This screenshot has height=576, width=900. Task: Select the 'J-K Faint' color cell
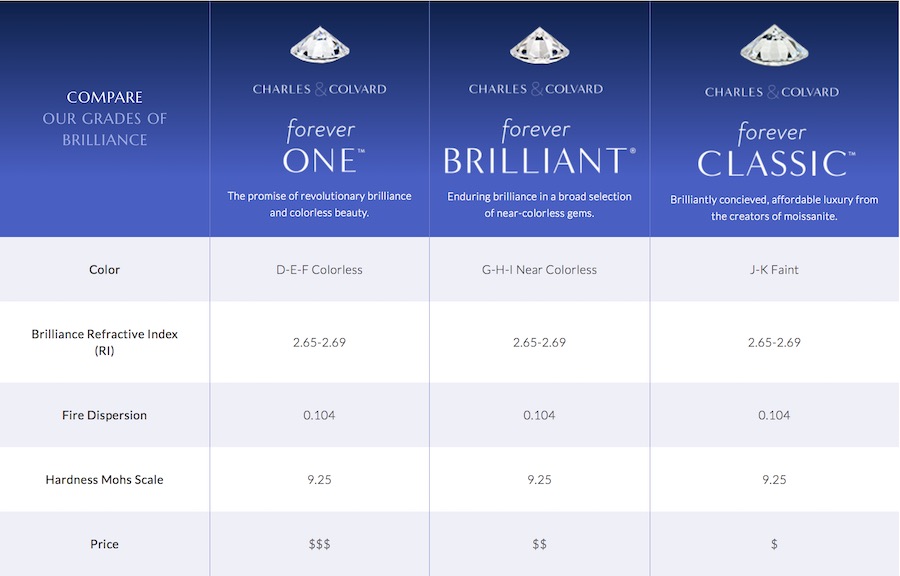pos(774,270)
